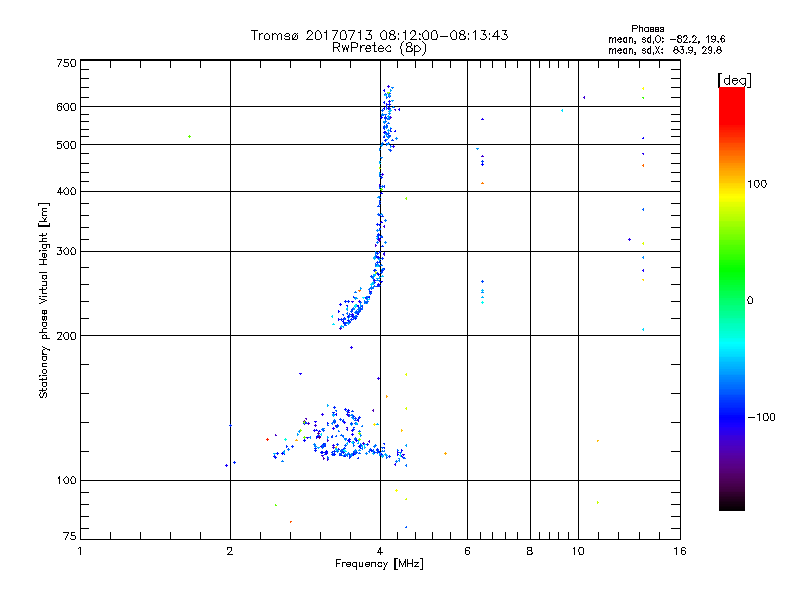This screenshot has height=600, width=800.
Task: Click the 'RwPretec (8p)' subtitle
Action: 379,48
